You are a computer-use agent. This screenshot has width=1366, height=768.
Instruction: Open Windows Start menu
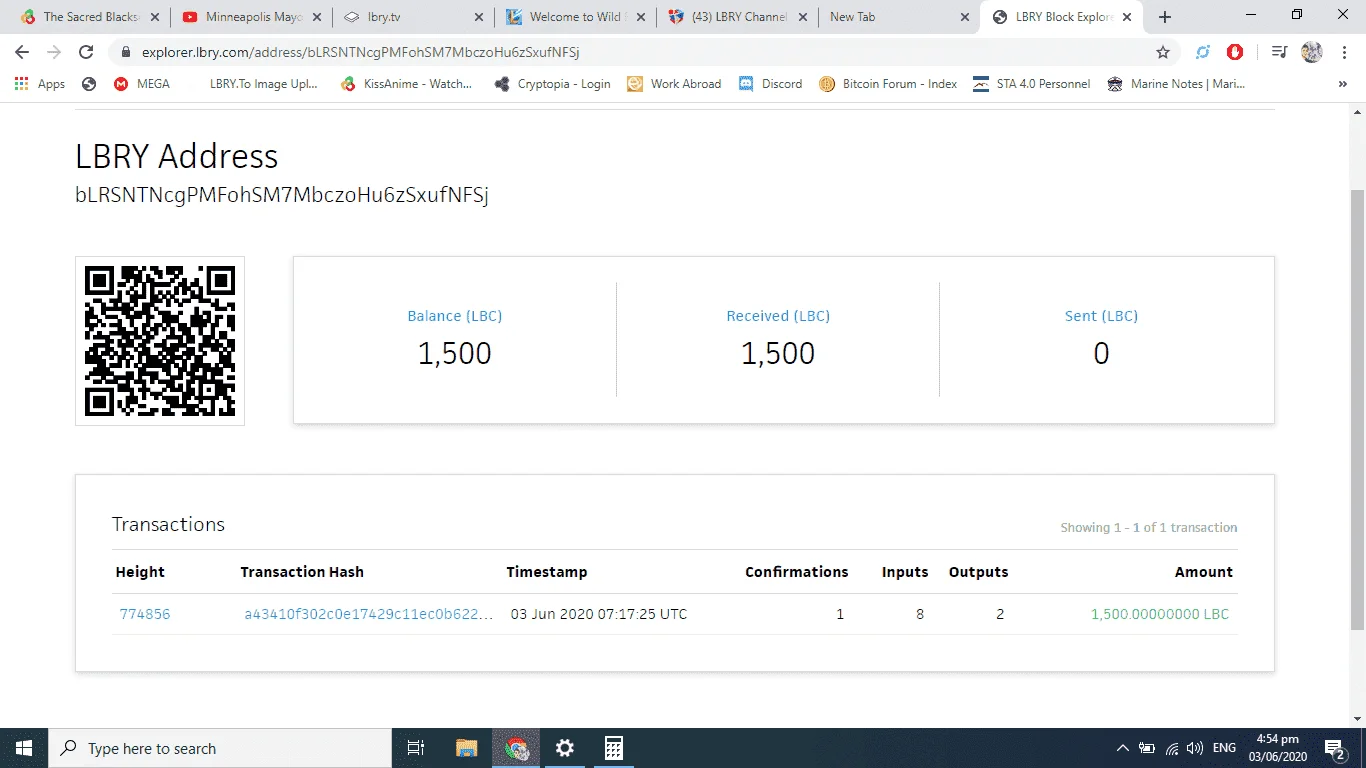coord(24,748)
